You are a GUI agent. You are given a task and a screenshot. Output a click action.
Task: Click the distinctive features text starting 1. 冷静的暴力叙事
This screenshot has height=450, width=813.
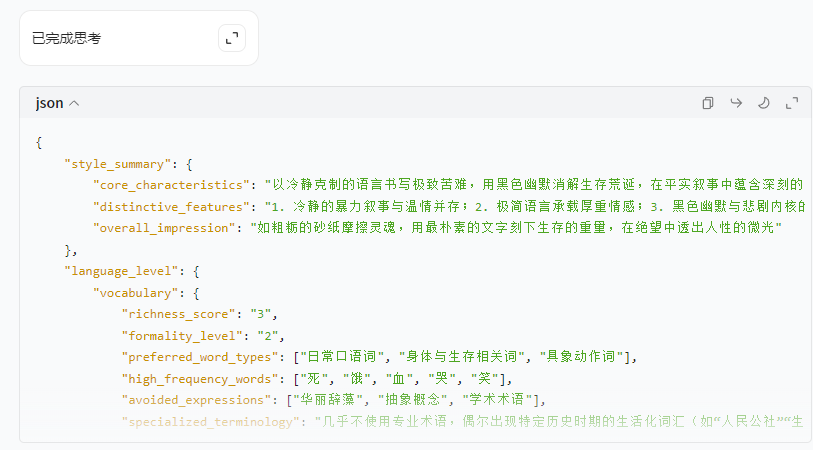click(x=534, y=206)
